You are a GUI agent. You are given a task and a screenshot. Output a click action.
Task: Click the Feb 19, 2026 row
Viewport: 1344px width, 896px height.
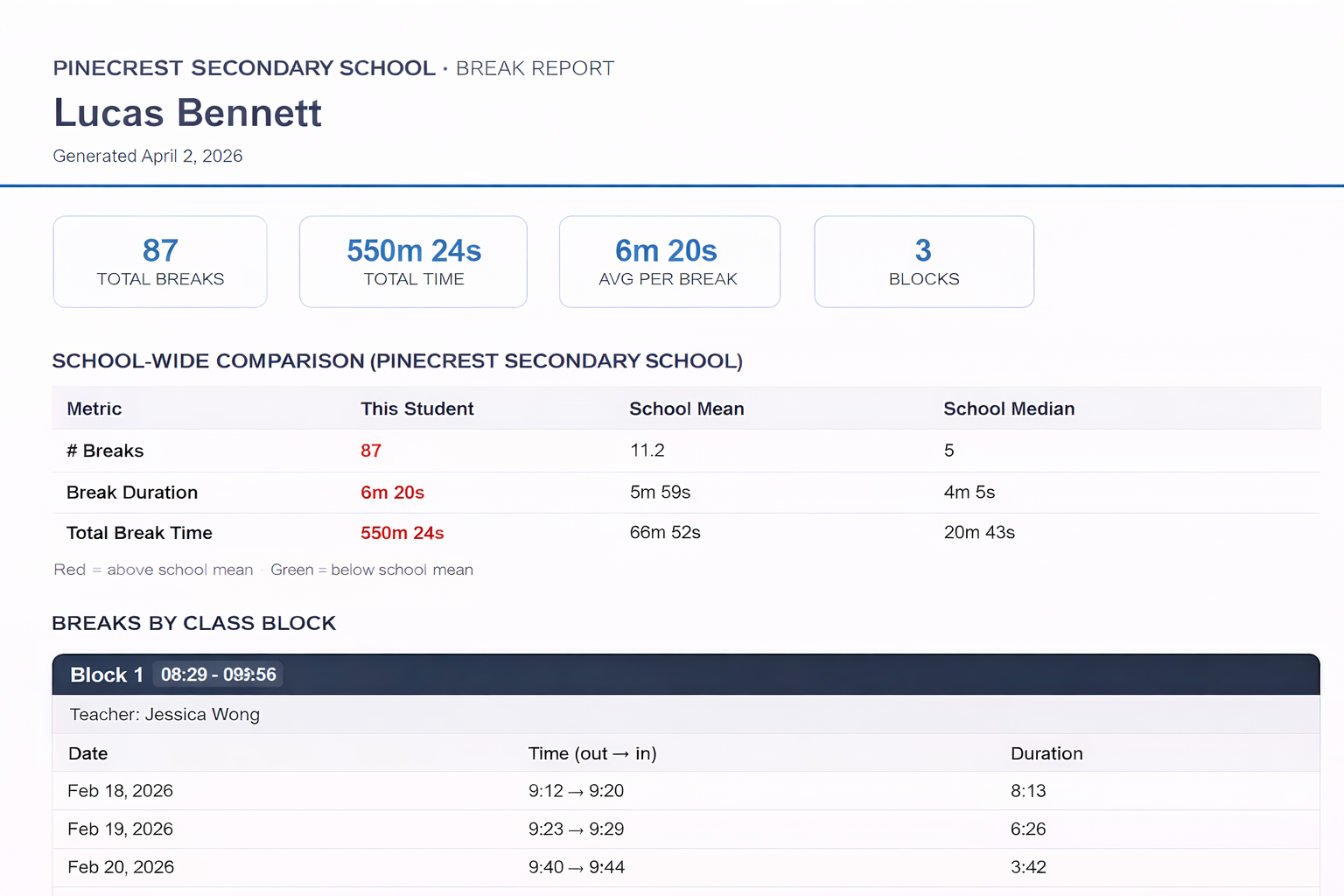[120, 829]
